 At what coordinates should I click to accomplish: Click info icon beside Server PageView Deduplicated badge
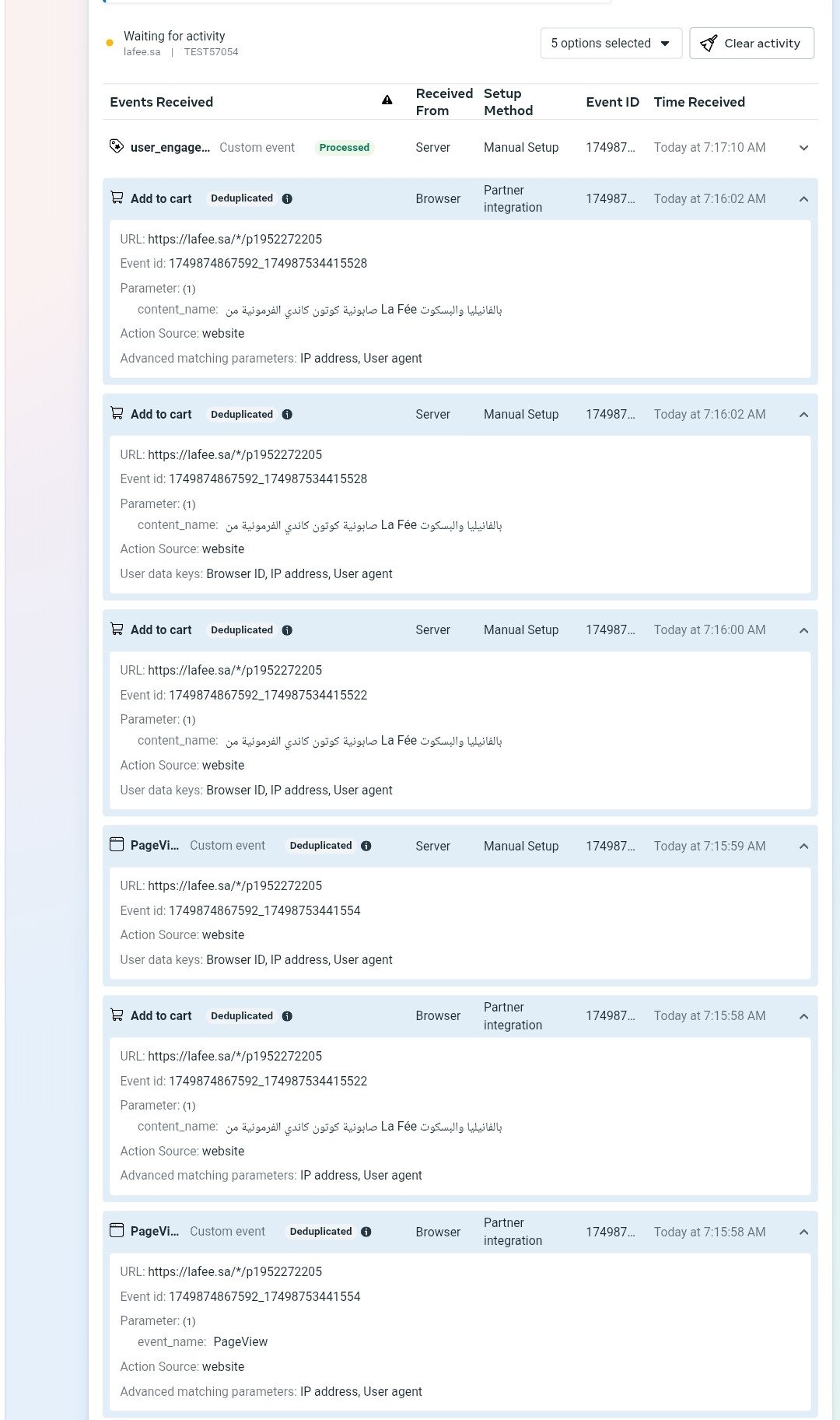pyautogui.click(x=366, y=846)
